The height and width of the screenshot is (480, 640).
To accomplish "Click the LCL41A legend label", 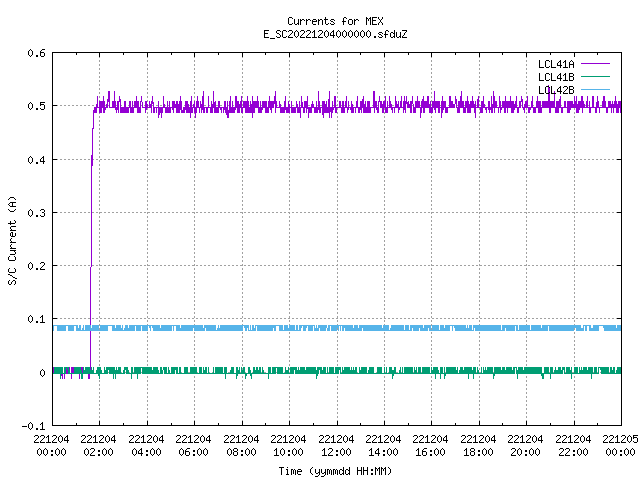I will pos(556,64).
